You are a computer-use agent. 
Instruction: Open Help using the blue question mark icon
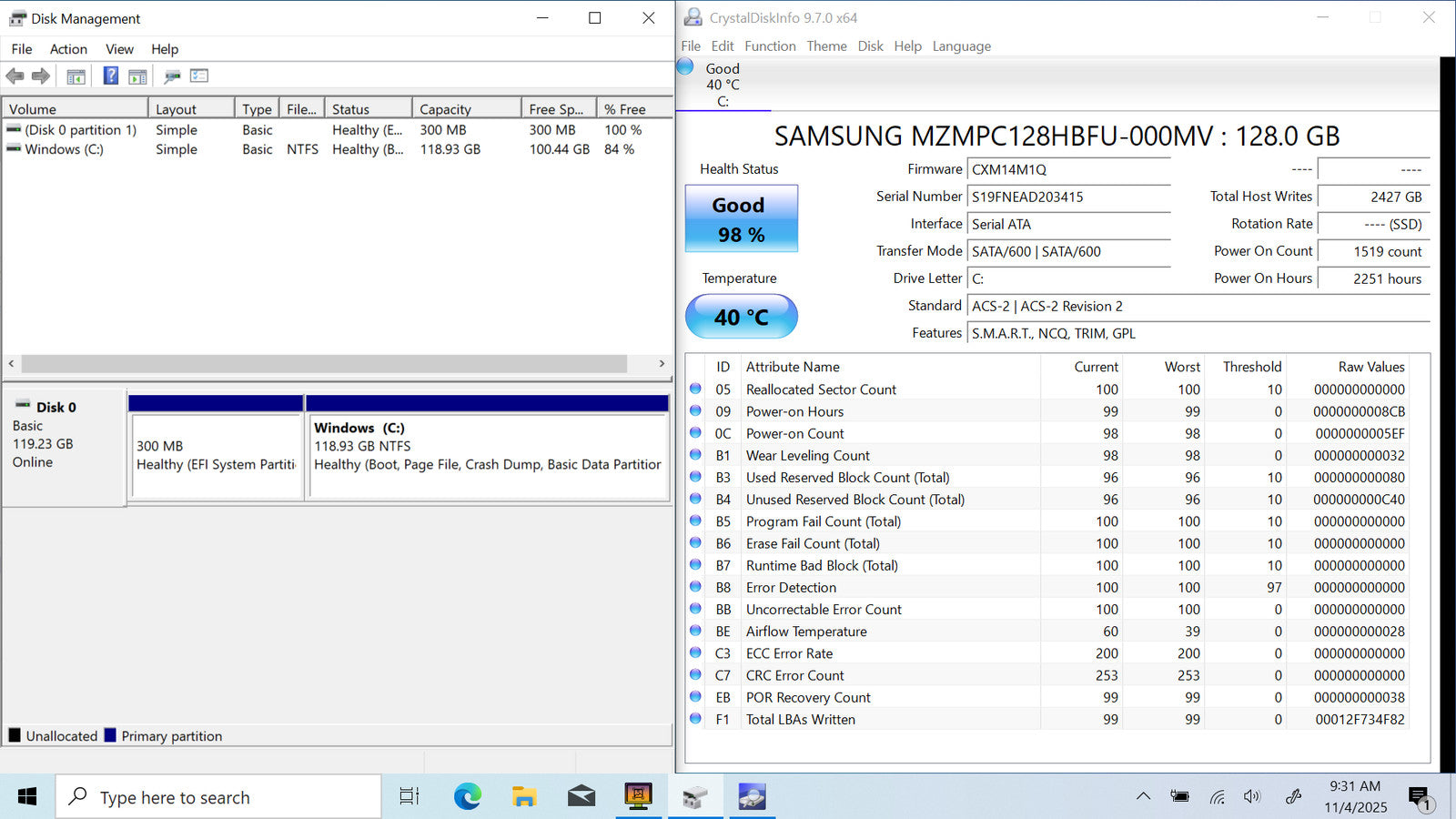(x=110, y=76)
